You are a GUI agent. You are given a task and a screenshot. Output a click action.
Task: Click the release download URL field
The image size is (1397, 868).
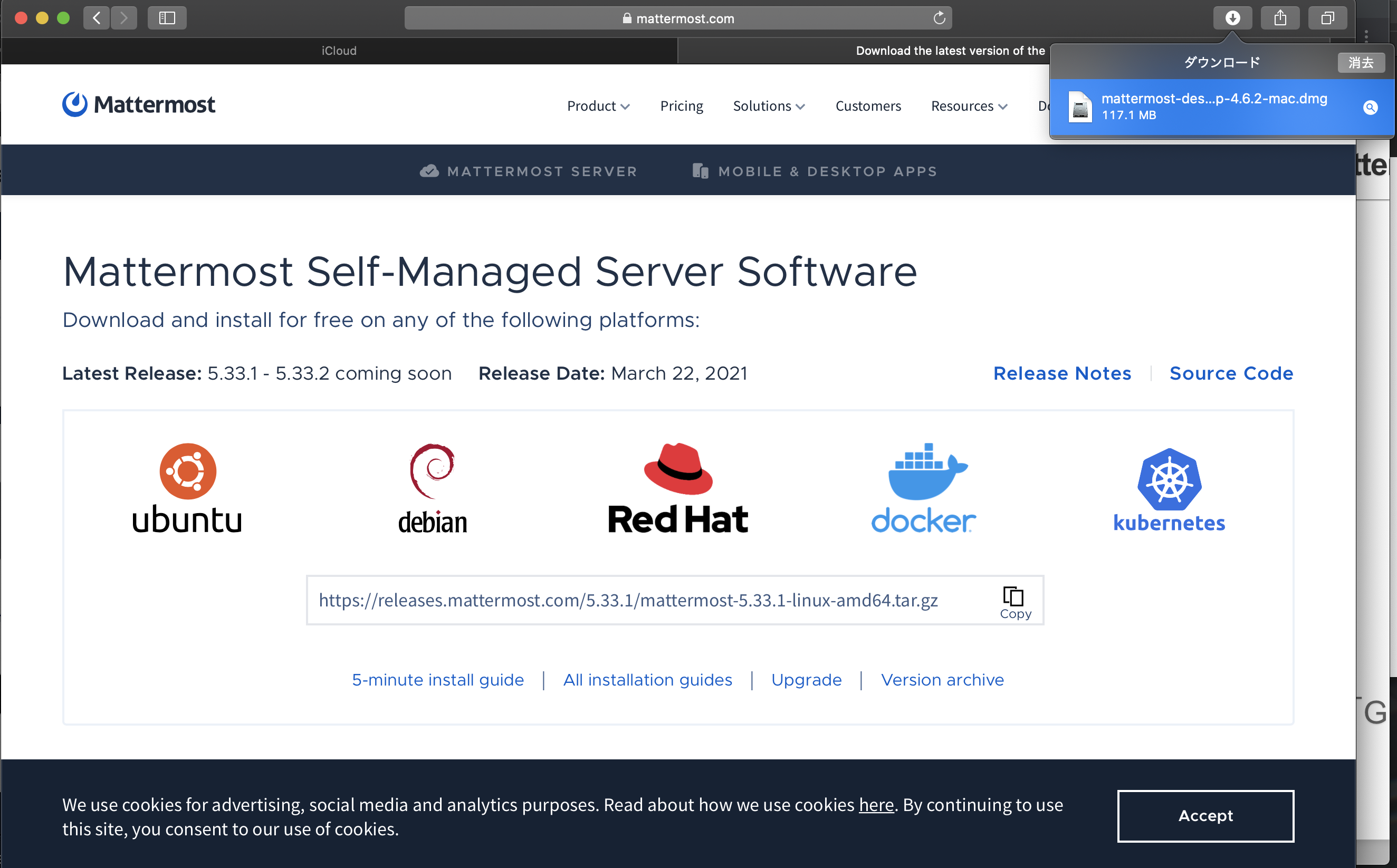coord(628,601)
